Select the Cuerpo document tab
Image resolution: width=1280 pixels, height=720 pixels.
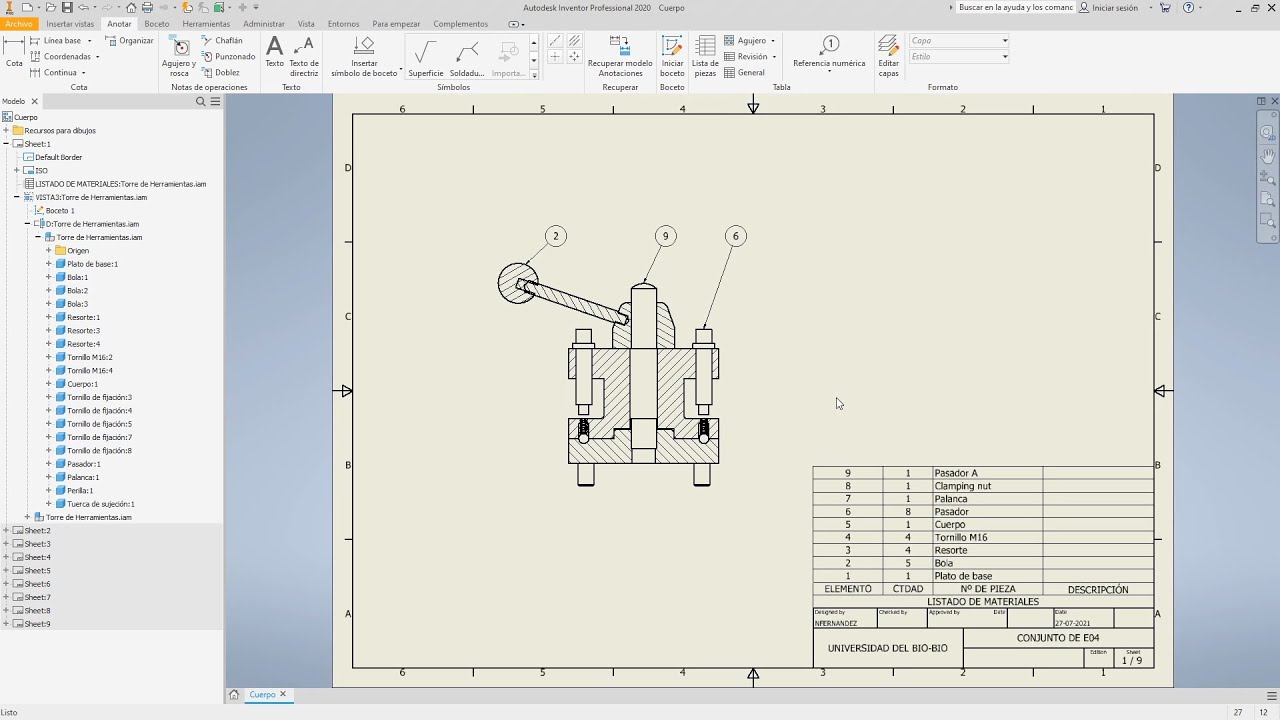tap(262, 694)
